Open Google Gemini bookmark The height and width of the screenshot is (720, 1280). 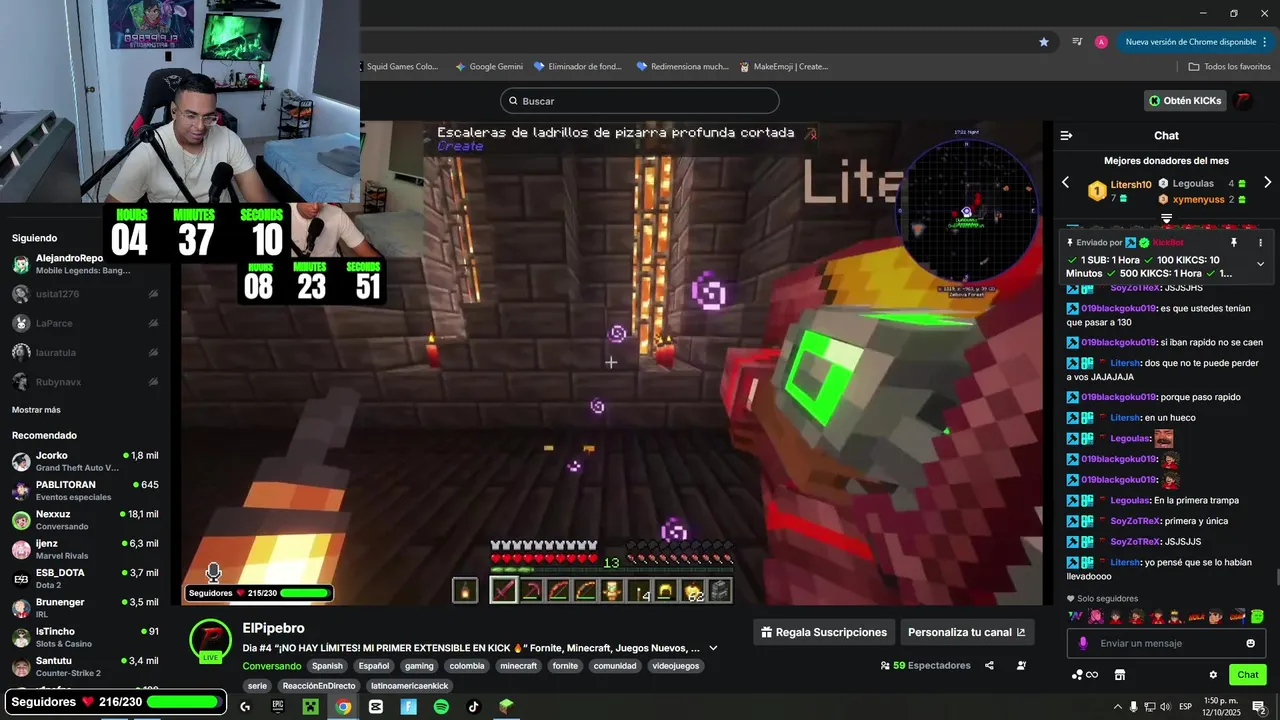(x=489, y=67)
